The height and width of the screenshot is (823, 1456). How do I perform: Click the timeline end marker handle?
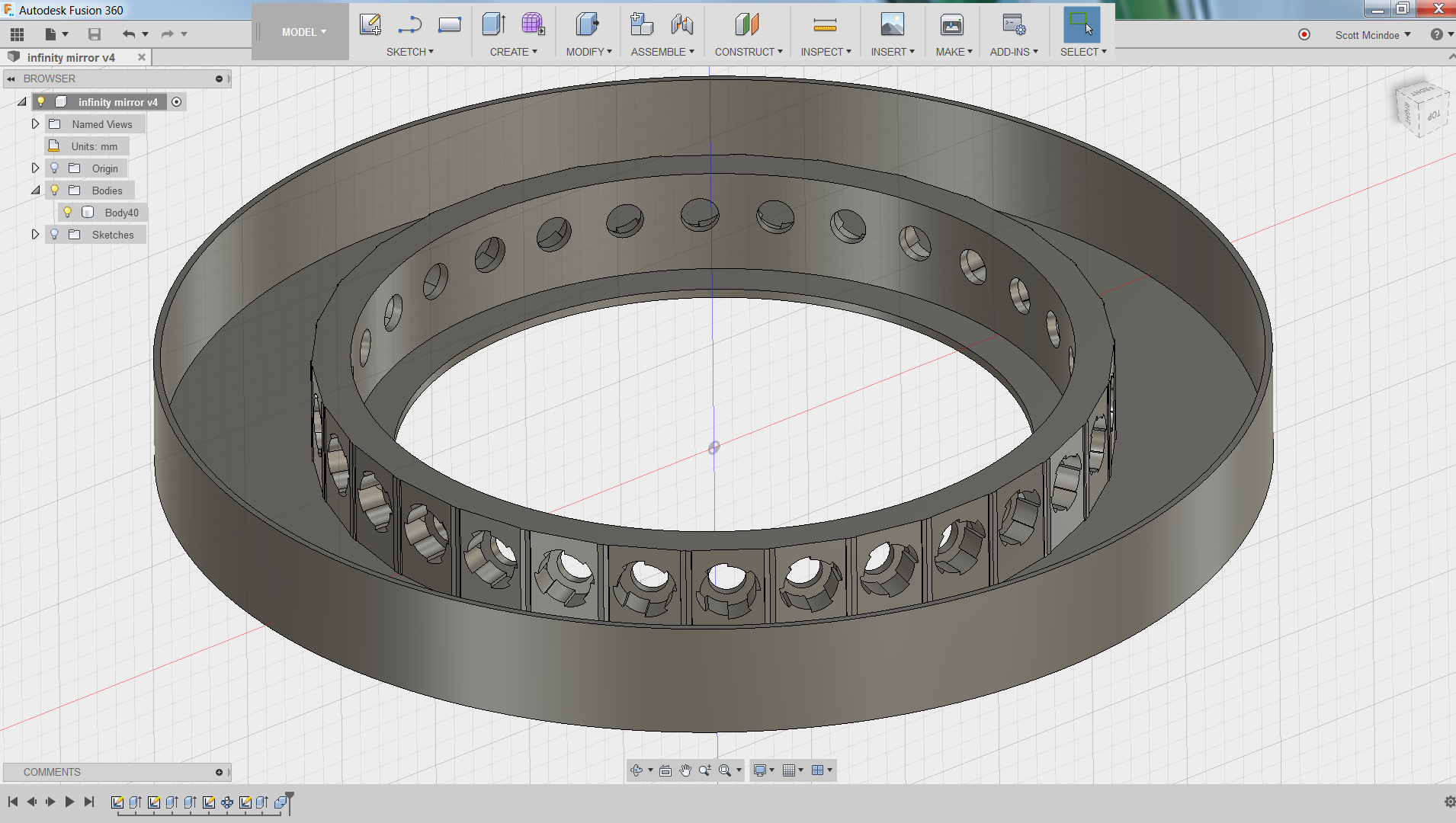290,802
